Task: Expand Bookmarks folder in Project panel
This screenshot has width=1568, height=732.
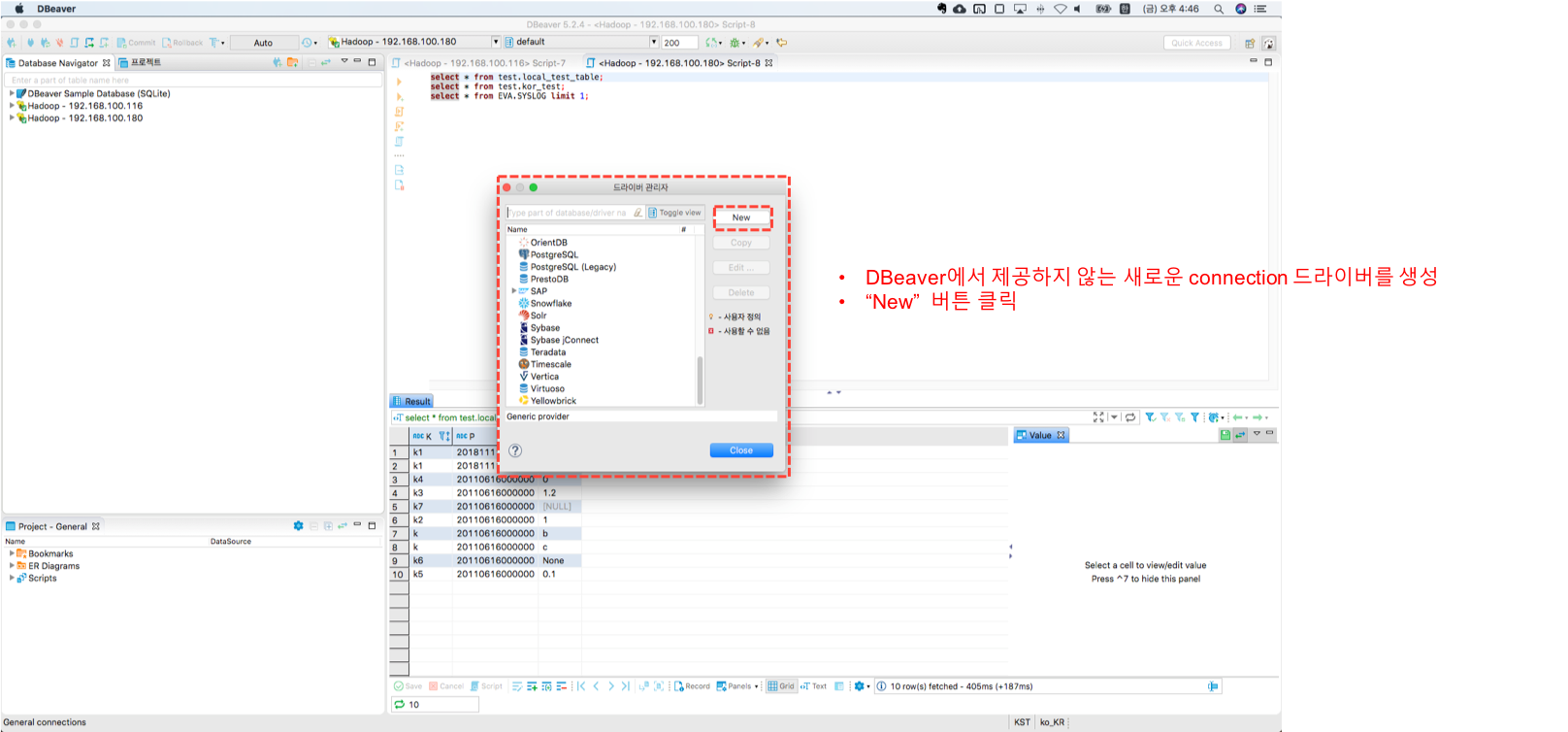Action: click(x=12, y=553)
